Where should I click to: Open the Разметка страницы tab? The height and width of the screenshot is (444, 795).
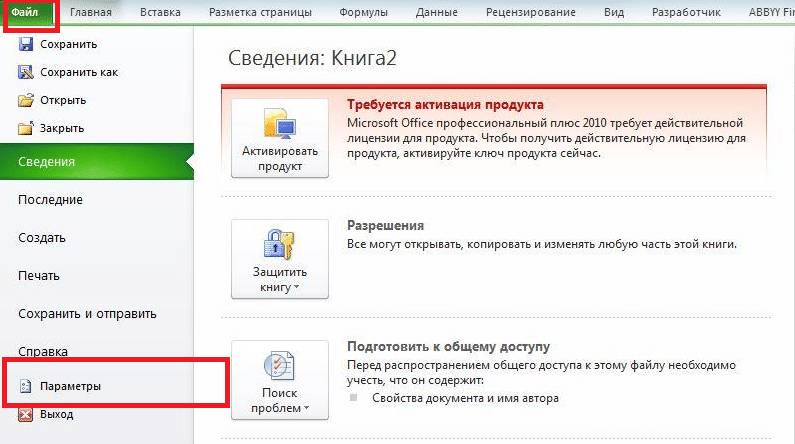[x=260, y=12]
